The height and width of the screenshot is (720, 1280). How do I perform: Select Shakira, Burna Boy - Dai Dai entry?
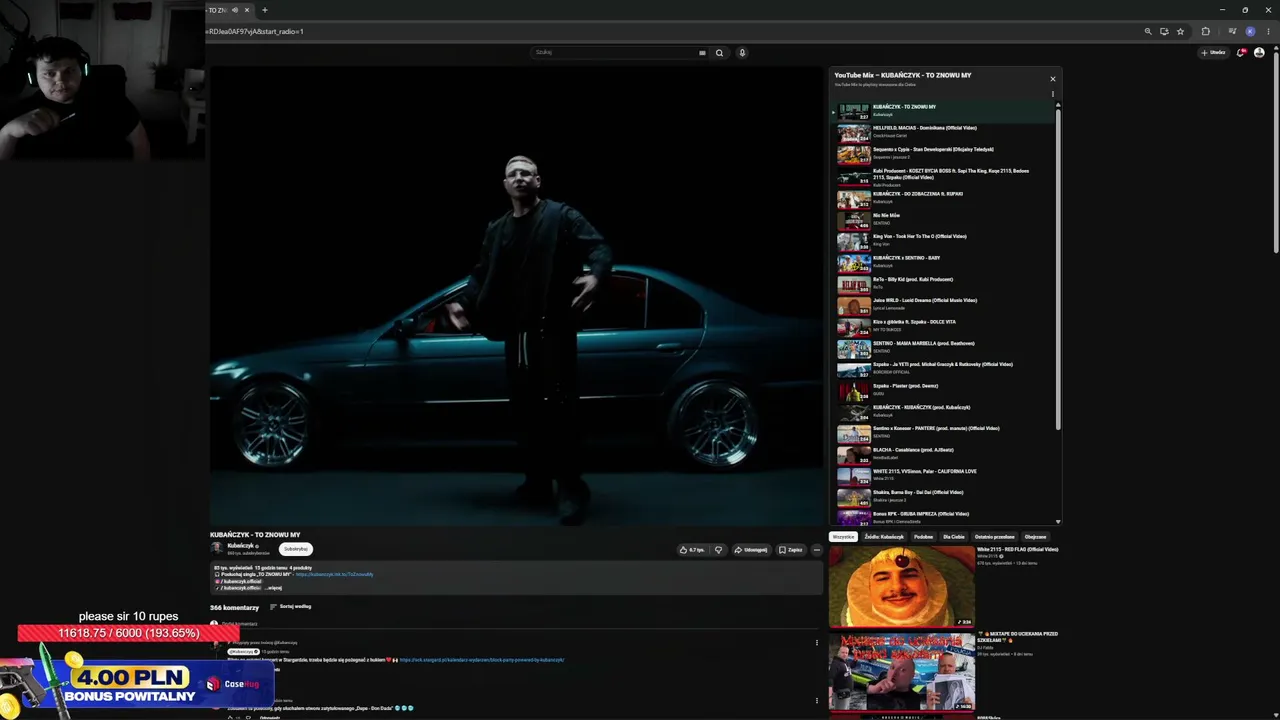pos(945,496)
